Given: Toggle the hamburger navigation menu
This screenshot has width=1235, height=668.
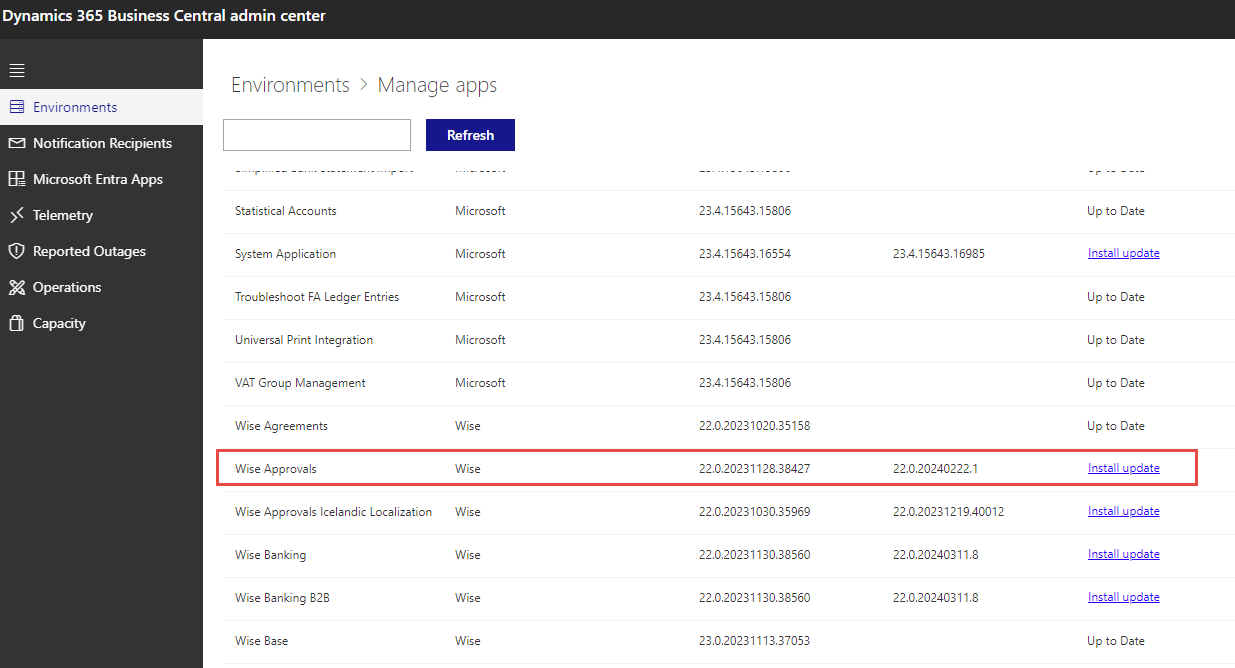Looking at the screenshot, I should [17, 70].
